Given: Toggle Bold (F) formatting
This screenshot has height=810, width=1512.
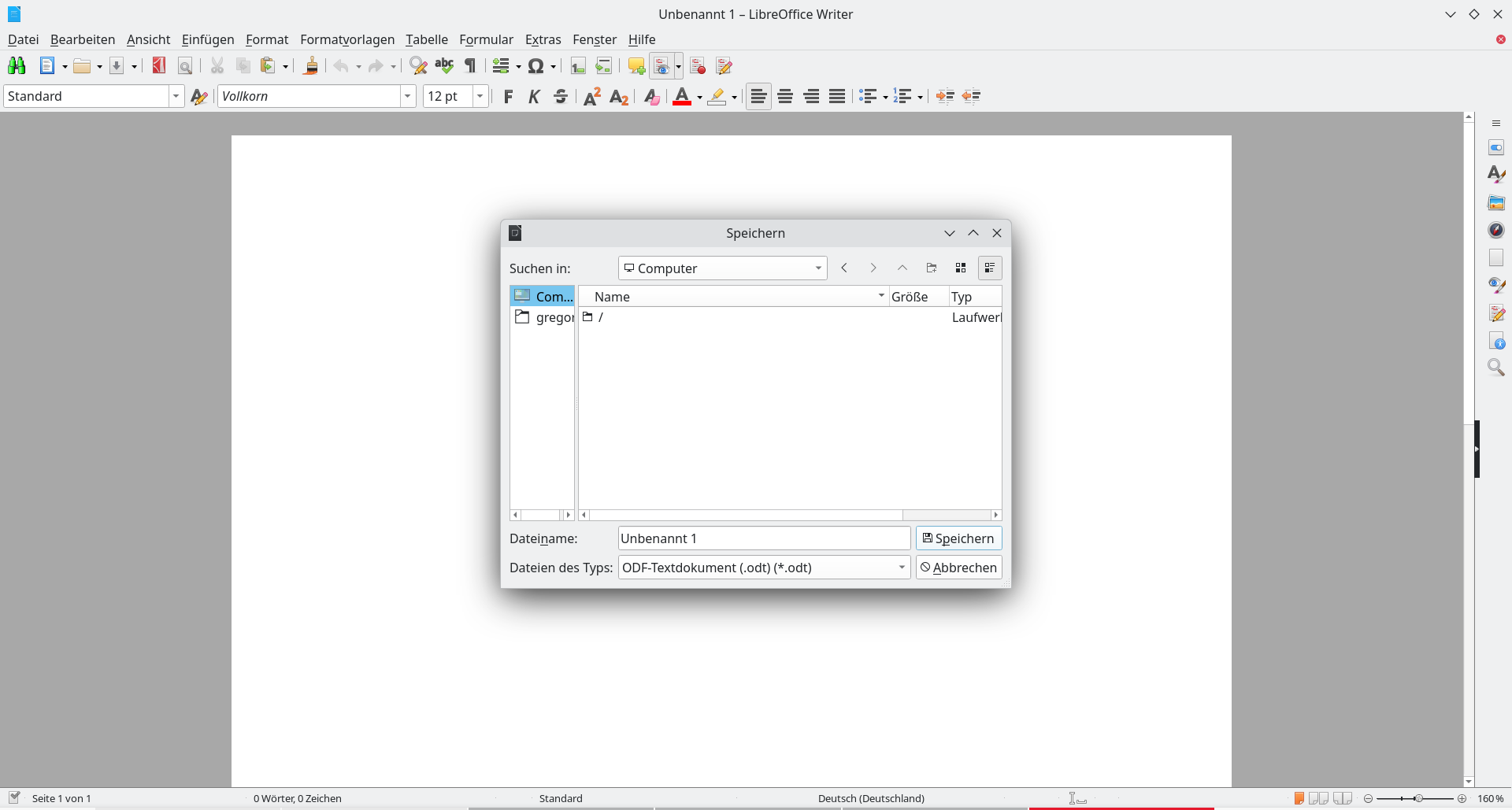Looking at the screenshot, I should pyautogui.click(x=508, y=96).
